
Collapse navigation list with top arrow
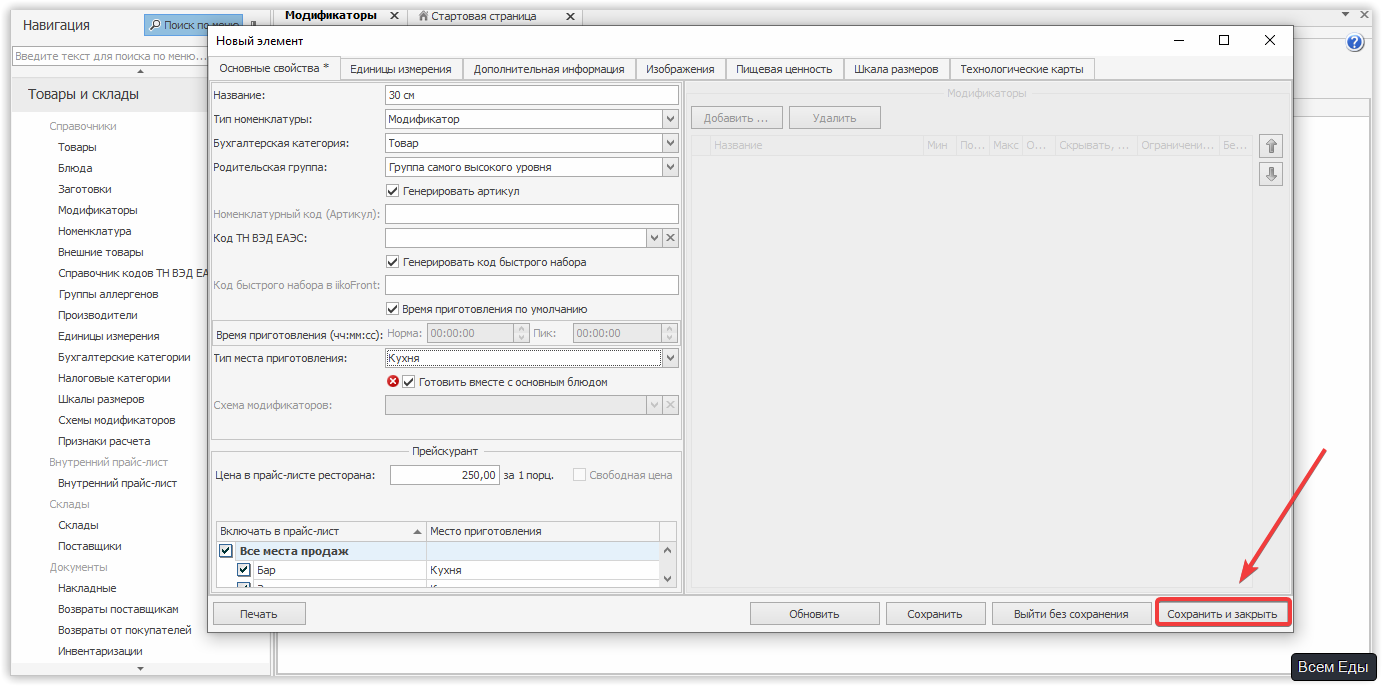140,71
